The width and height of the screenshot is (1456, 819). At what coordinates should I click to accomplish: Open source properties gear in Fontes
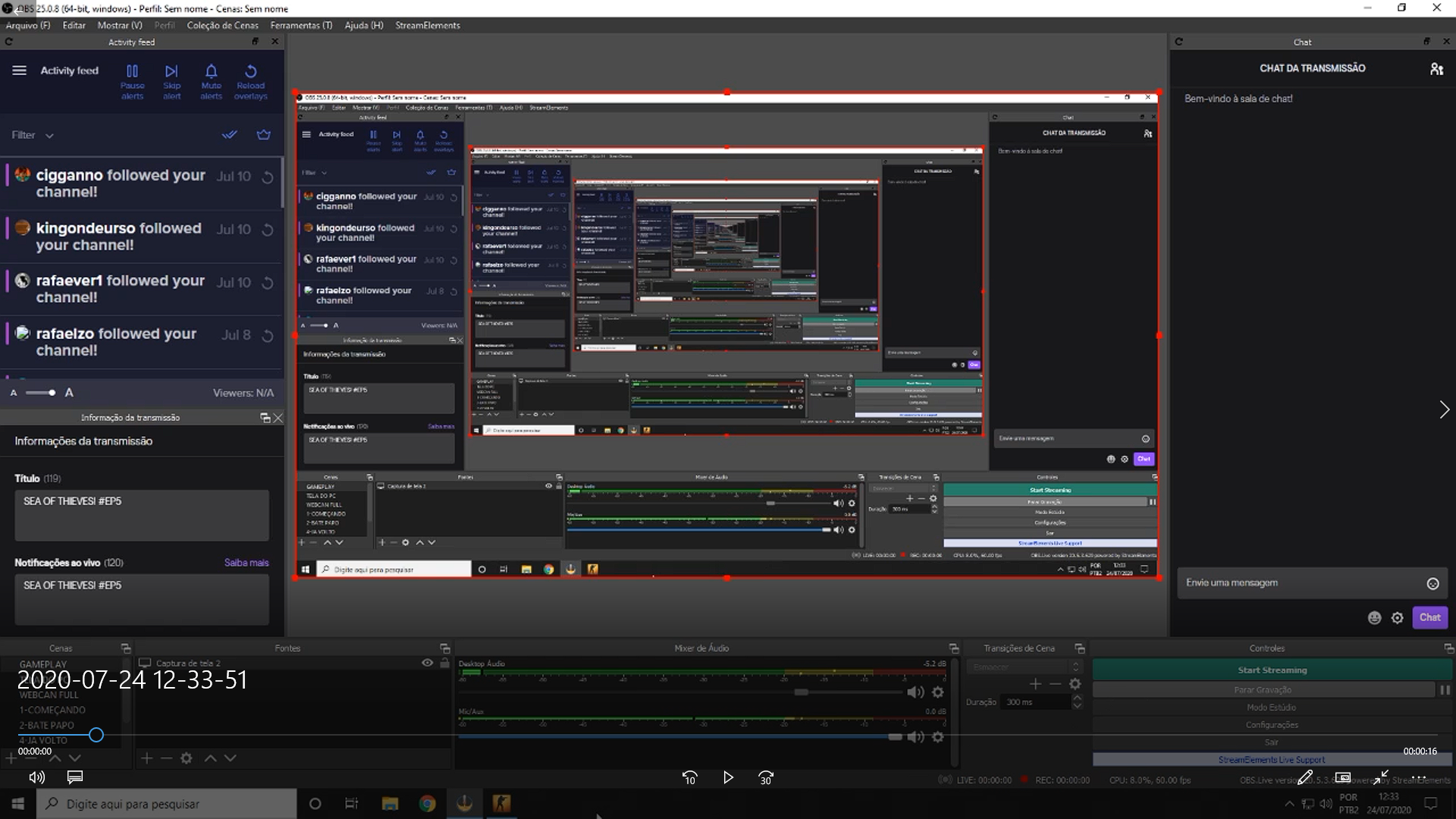(186, 758)
